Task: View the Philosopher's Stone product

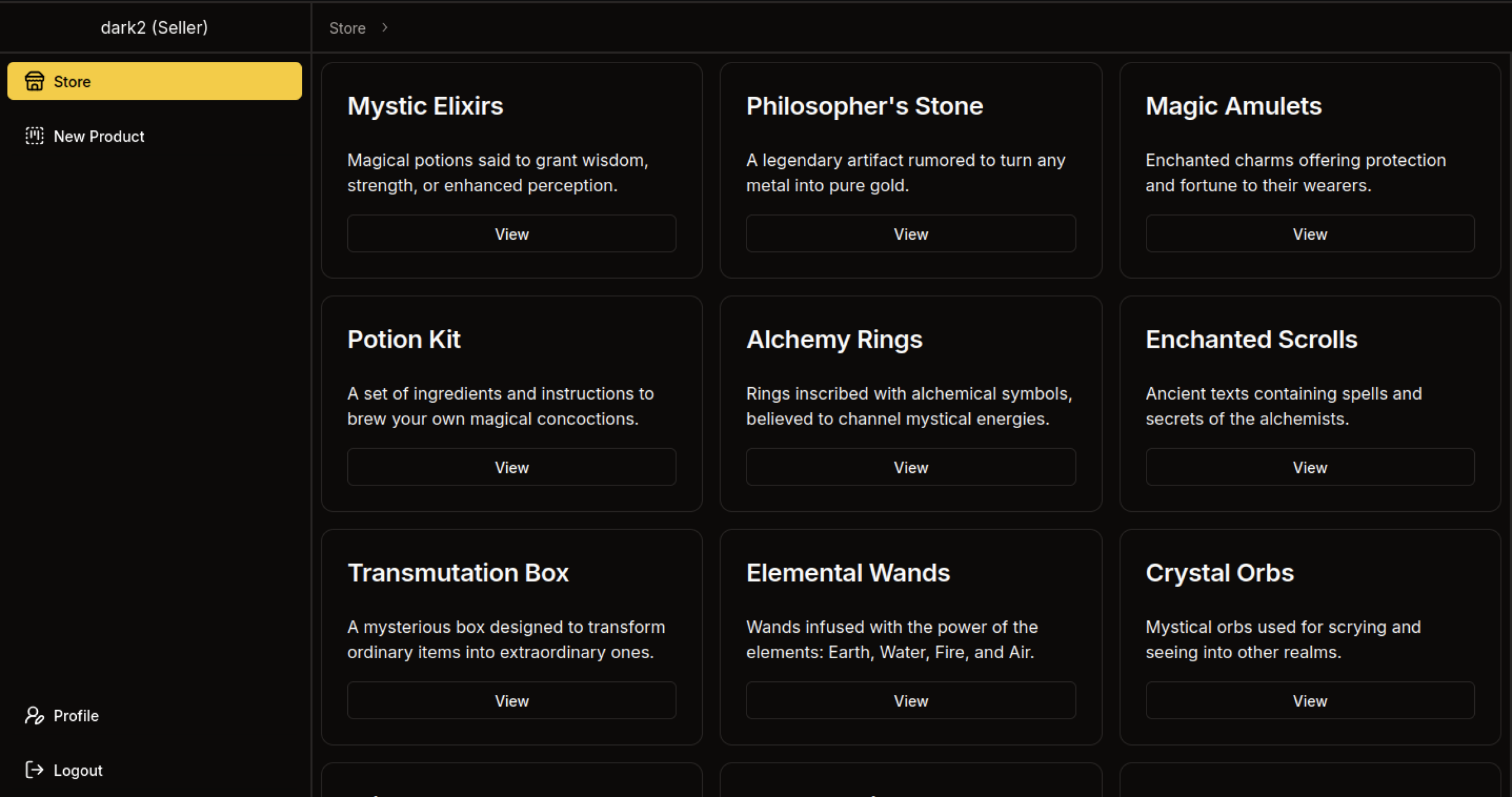Action: click(x=910, y=234)
